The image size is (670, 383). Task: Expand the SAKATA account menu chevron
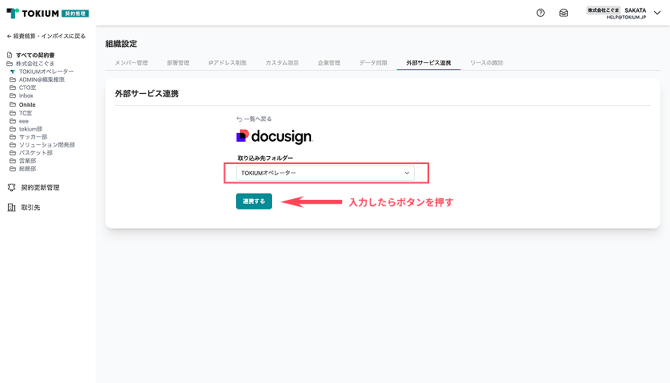tap(657, 13)
